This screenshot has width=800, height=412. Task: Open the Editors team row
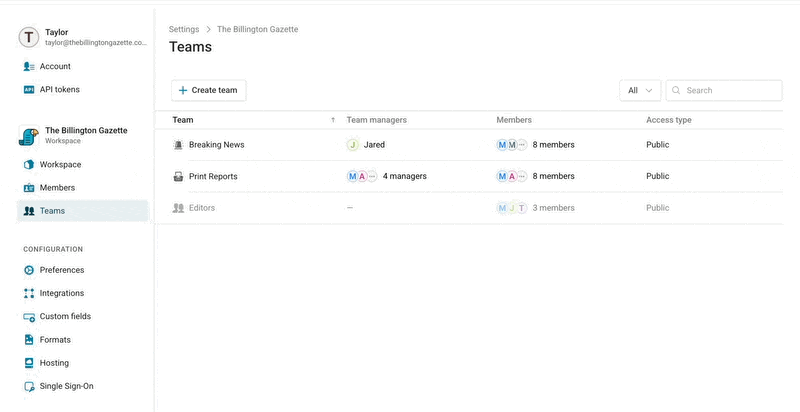[468, 208]
